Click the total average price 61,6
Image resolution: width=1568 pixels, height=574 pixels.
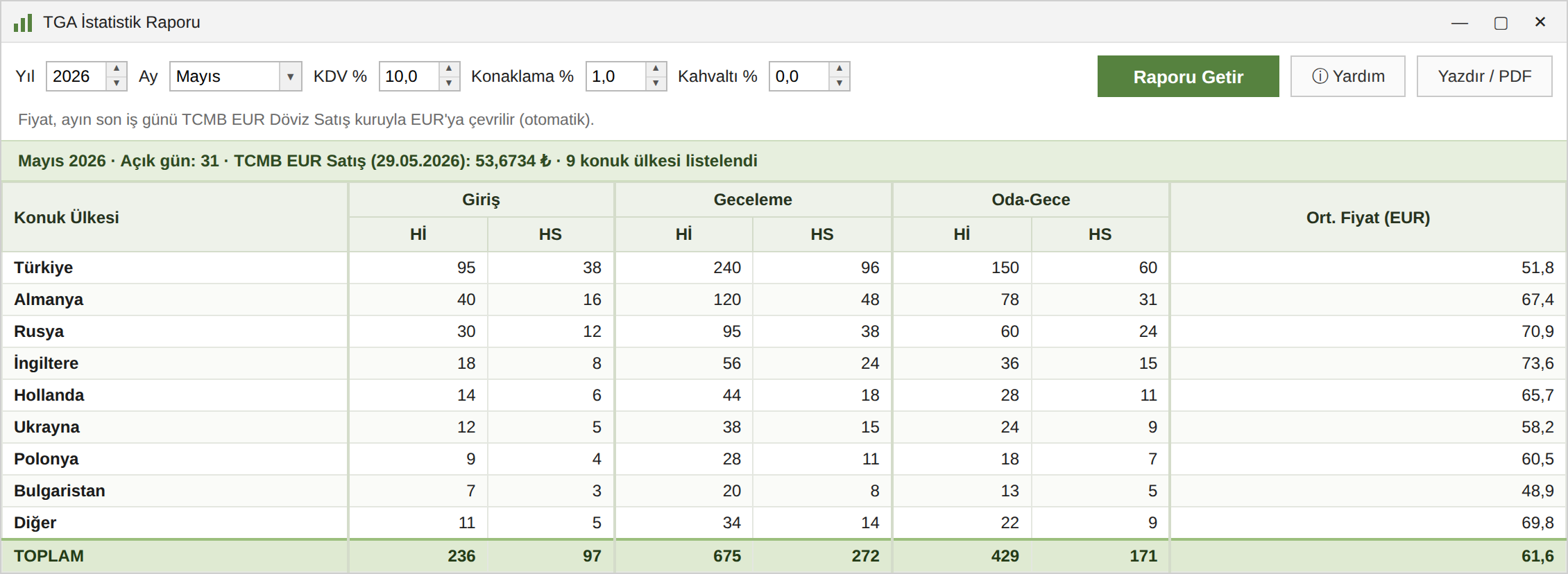point(1537,556)
